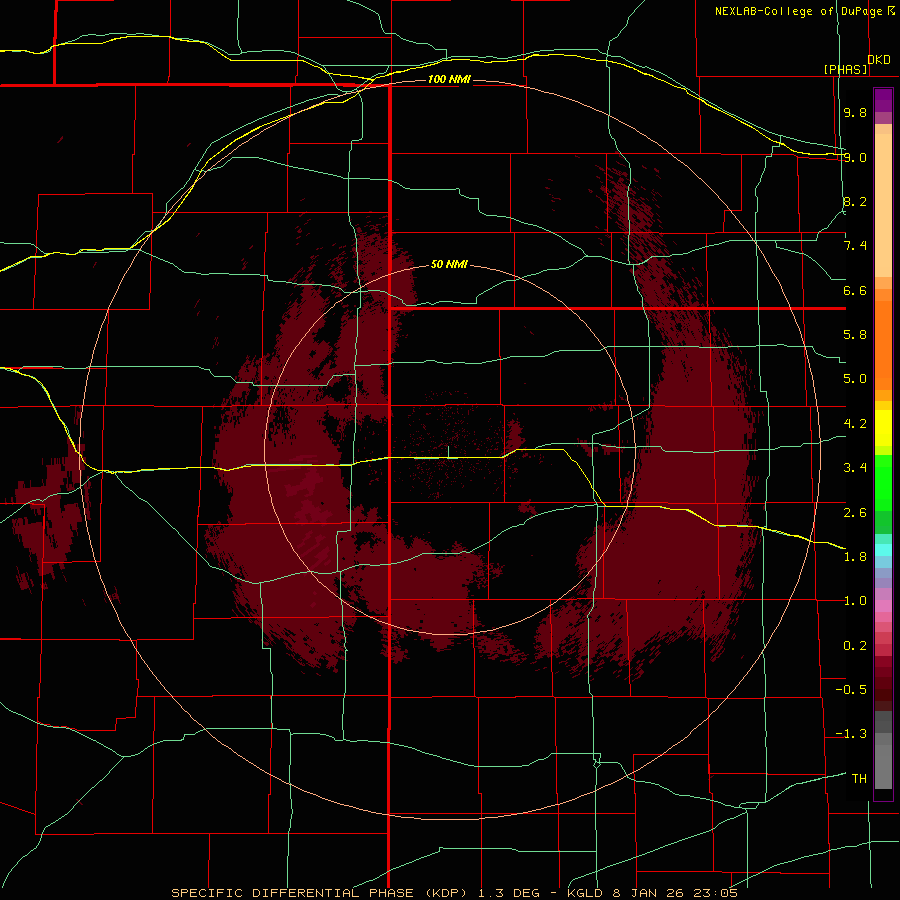Viewport: 900px width, 900px height.
Task: Click the 6.6 value on the color scale
Action: point(855,290)
